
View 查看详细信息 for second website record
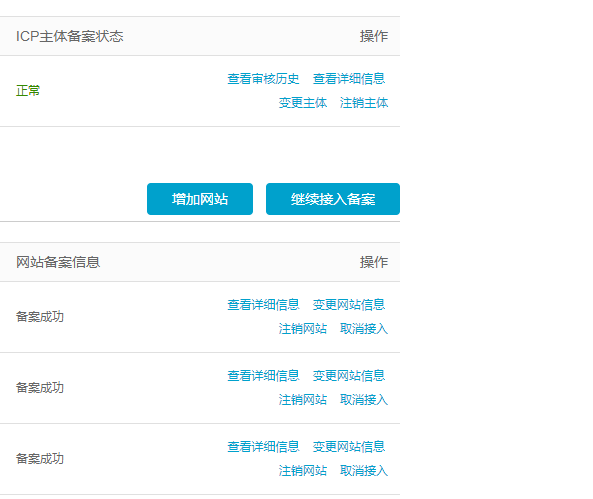click(x=263, y=376)
